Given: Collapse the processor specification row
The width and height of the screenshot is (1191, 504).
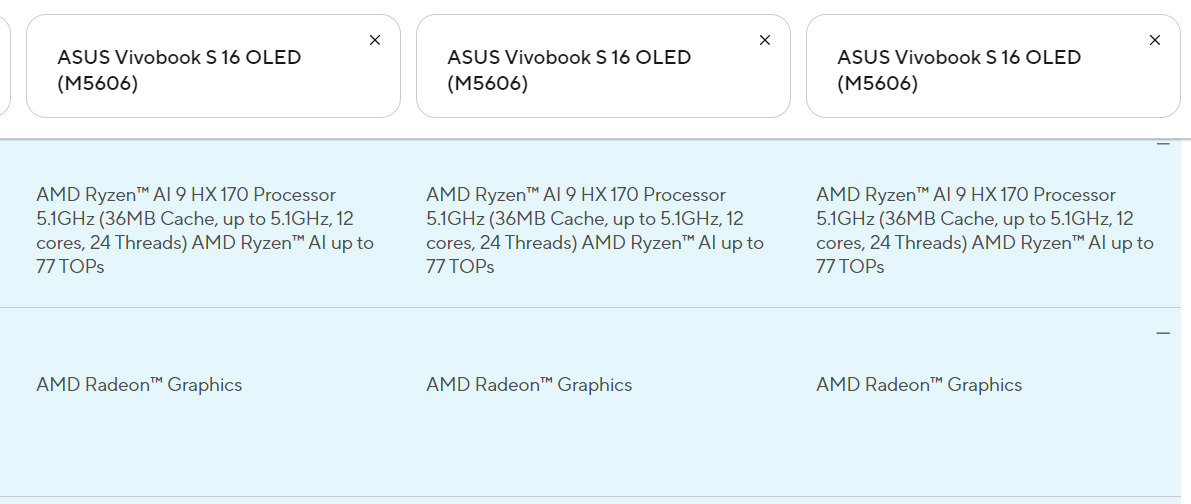Looking at the screenshot, I should click(1163, 144).
